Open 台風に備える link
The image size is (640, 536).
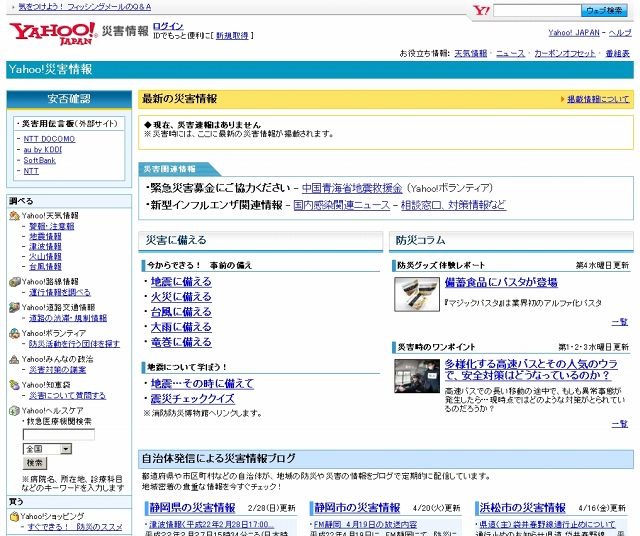coord(181,312)
